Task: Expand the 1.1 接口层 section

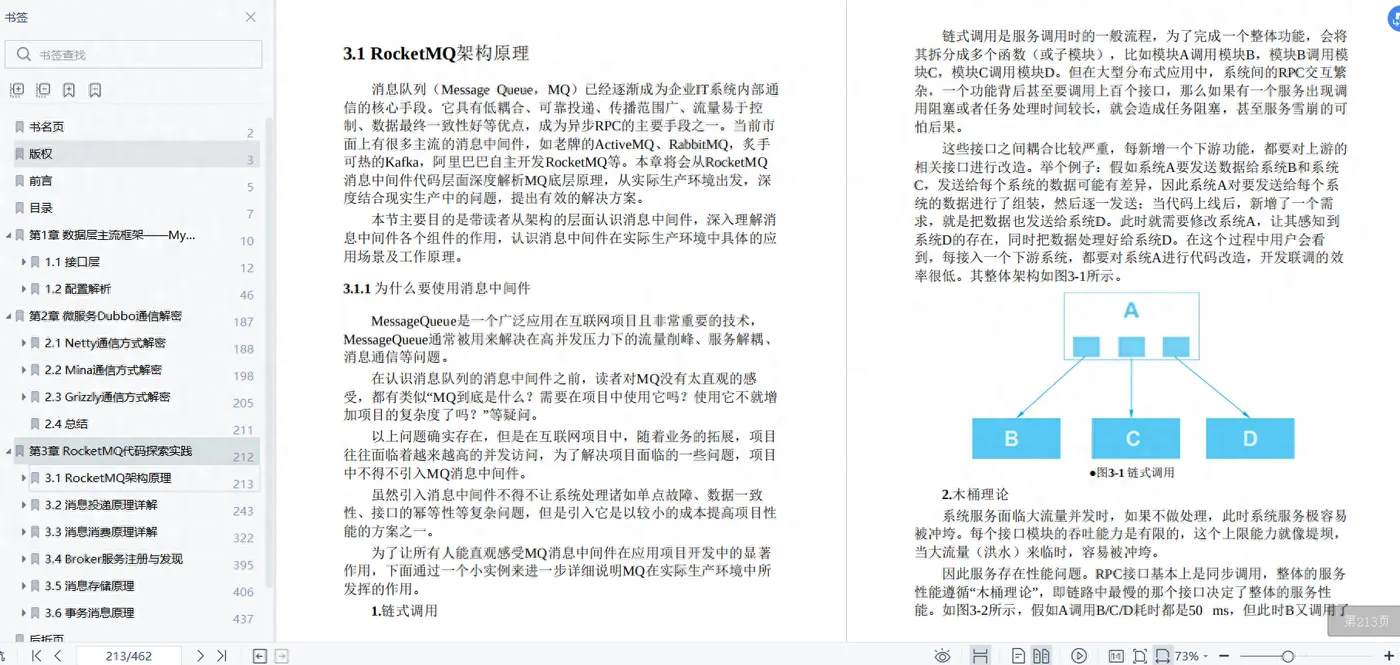Action: [x=24, y=262]
